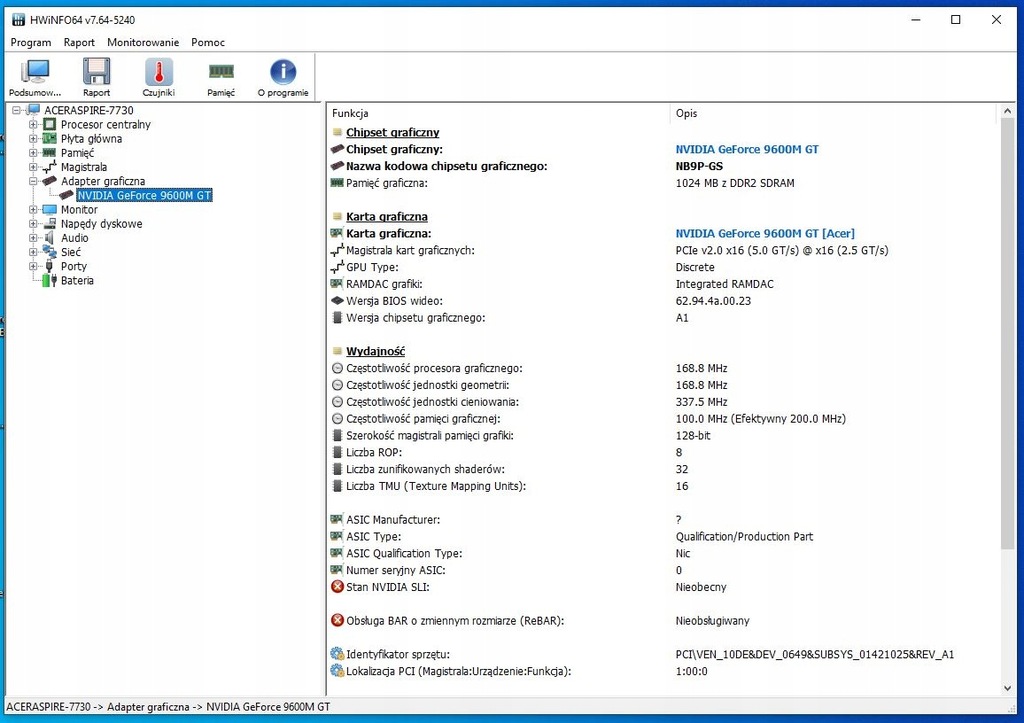Expand the Napędy dyskowe node
The image size is (1024, 723).
(x=33, y=223)
